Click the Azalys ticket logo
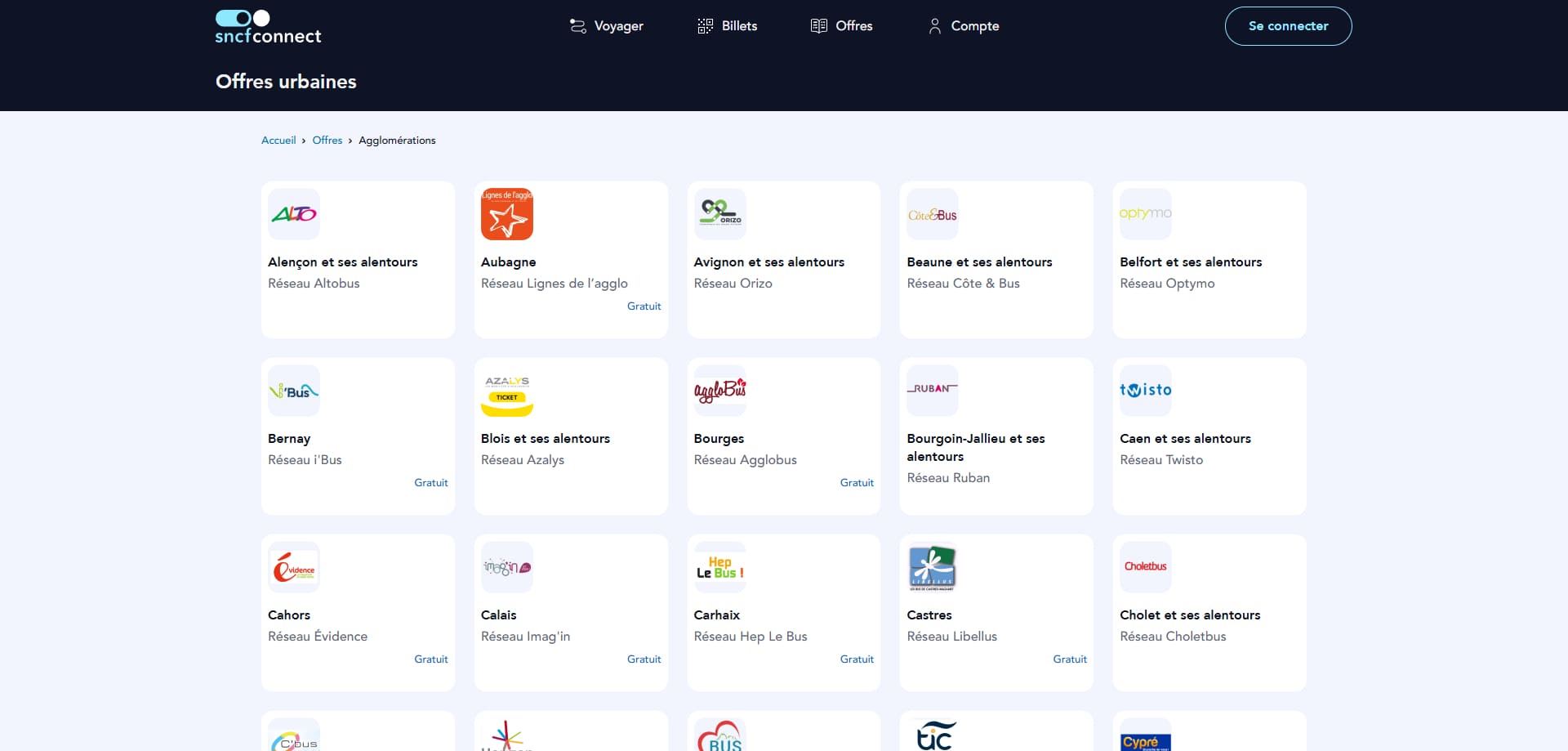Viewport: 1568px width, 751px height. 507,391
